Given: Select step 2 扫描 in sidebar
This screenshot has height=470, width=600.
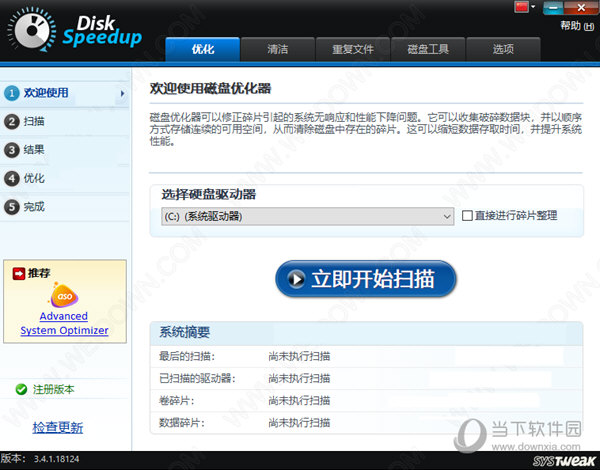Looking at the screenshot, I should click(64, 121).
